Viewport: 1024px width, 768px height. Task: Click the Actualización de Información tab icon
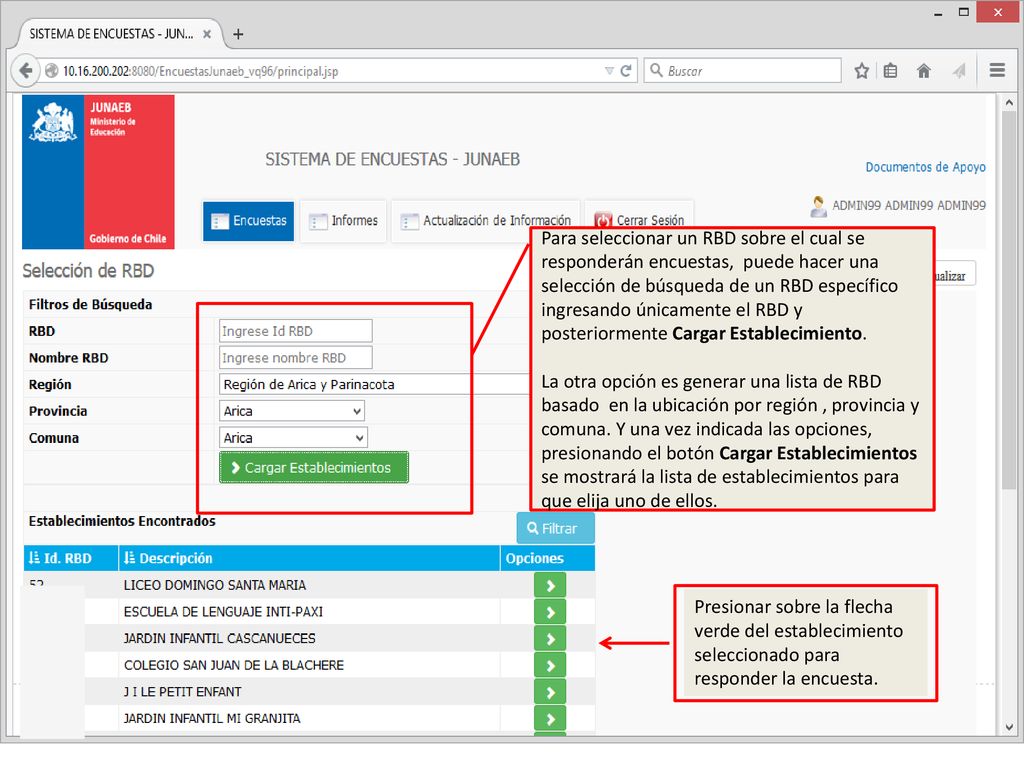[x=409, y=222]
